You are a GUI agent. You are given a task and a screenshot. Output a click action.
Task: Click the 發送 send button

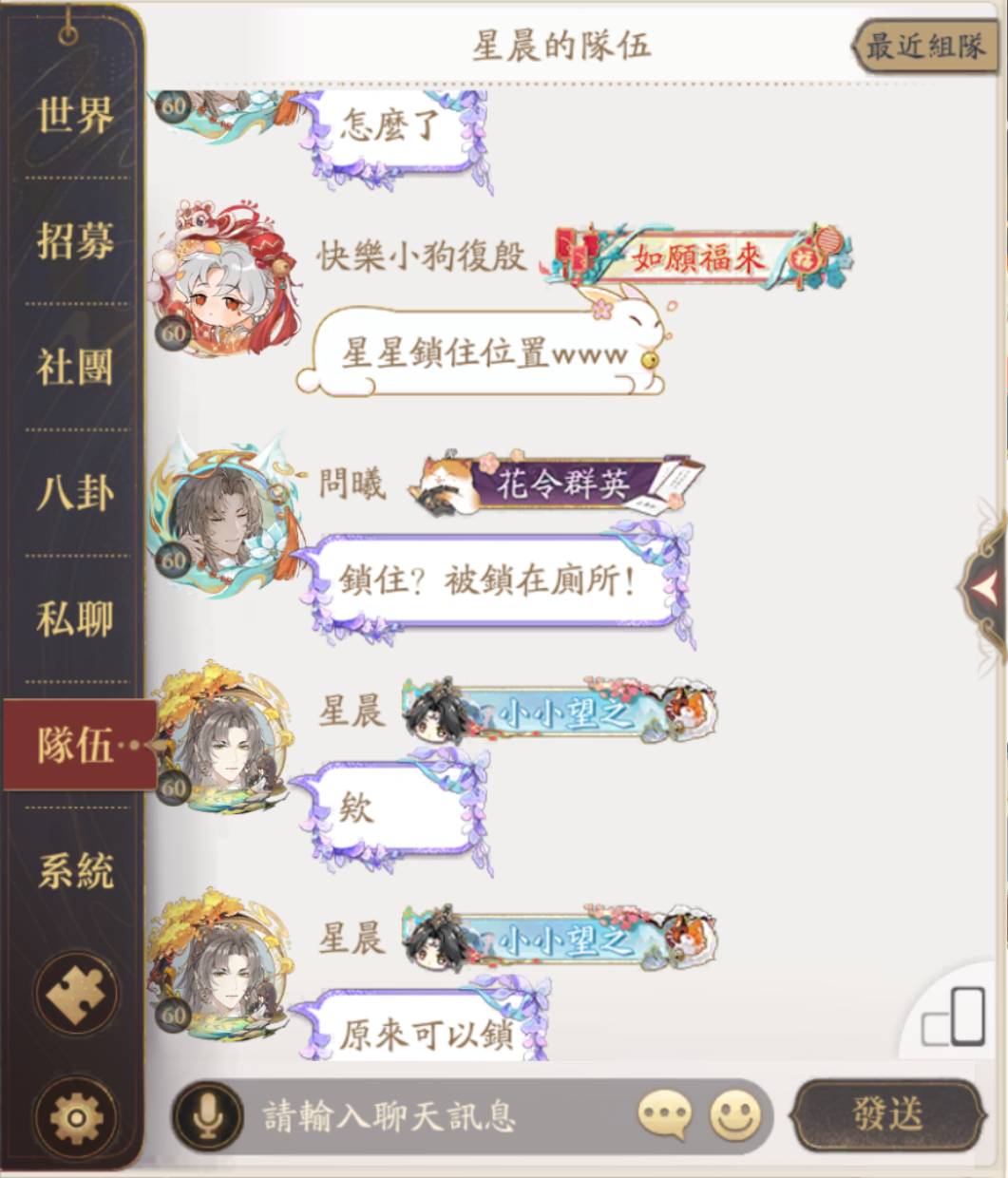click(x=887, y=1114)
